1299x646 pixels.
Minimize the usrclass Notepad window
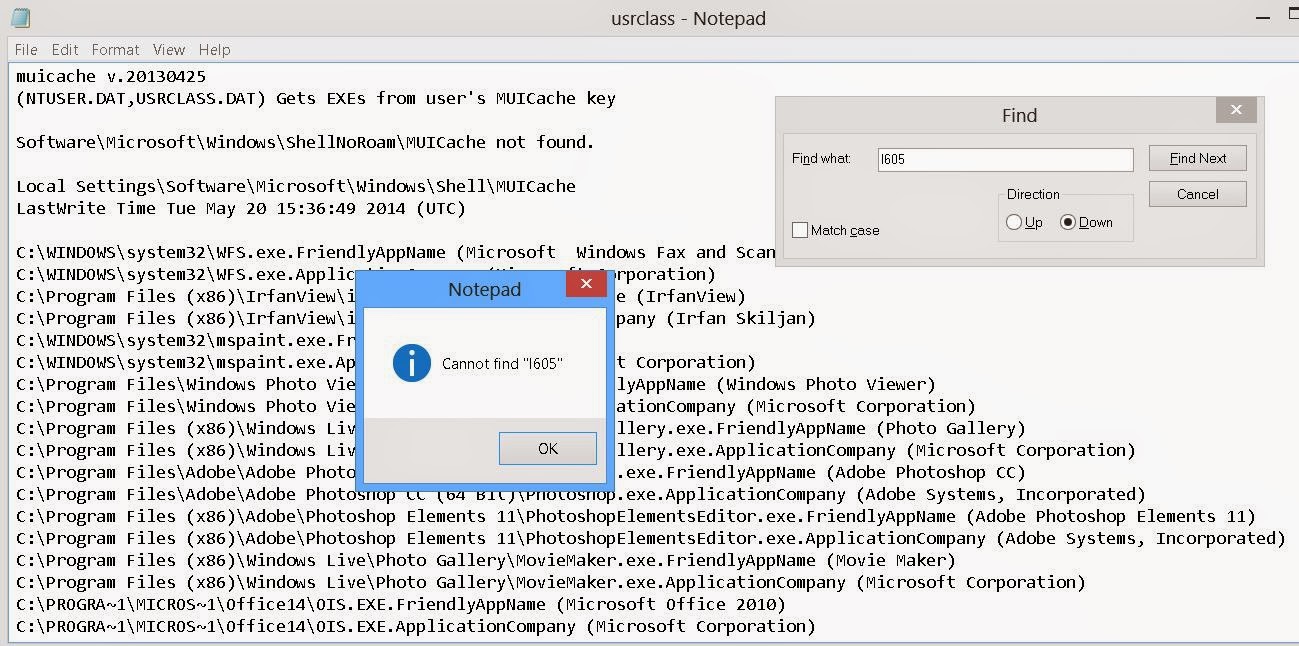click(x=1264, y=17)
